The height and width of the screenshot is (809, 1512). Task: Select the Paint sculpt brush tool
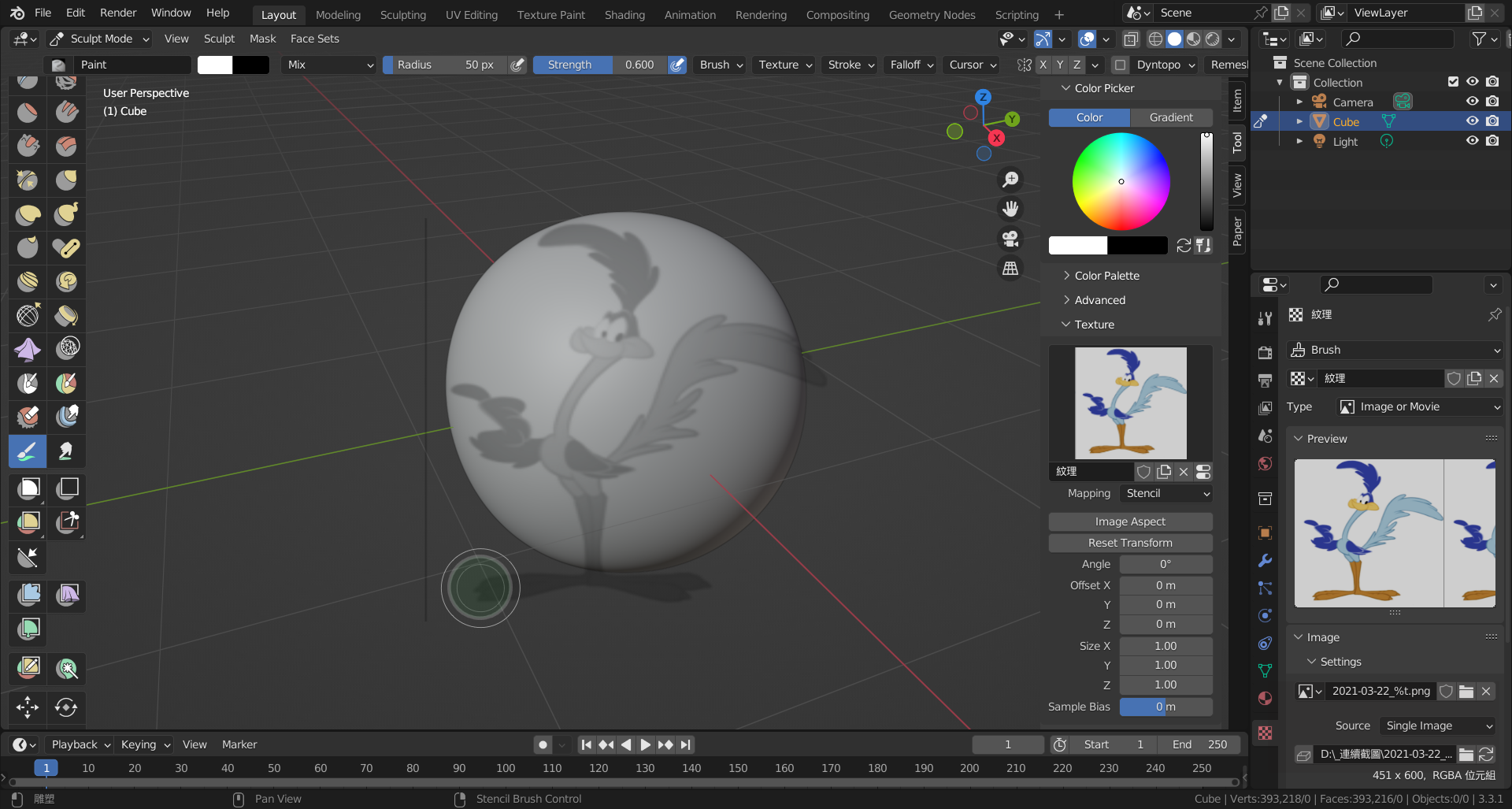pos(28,451)
